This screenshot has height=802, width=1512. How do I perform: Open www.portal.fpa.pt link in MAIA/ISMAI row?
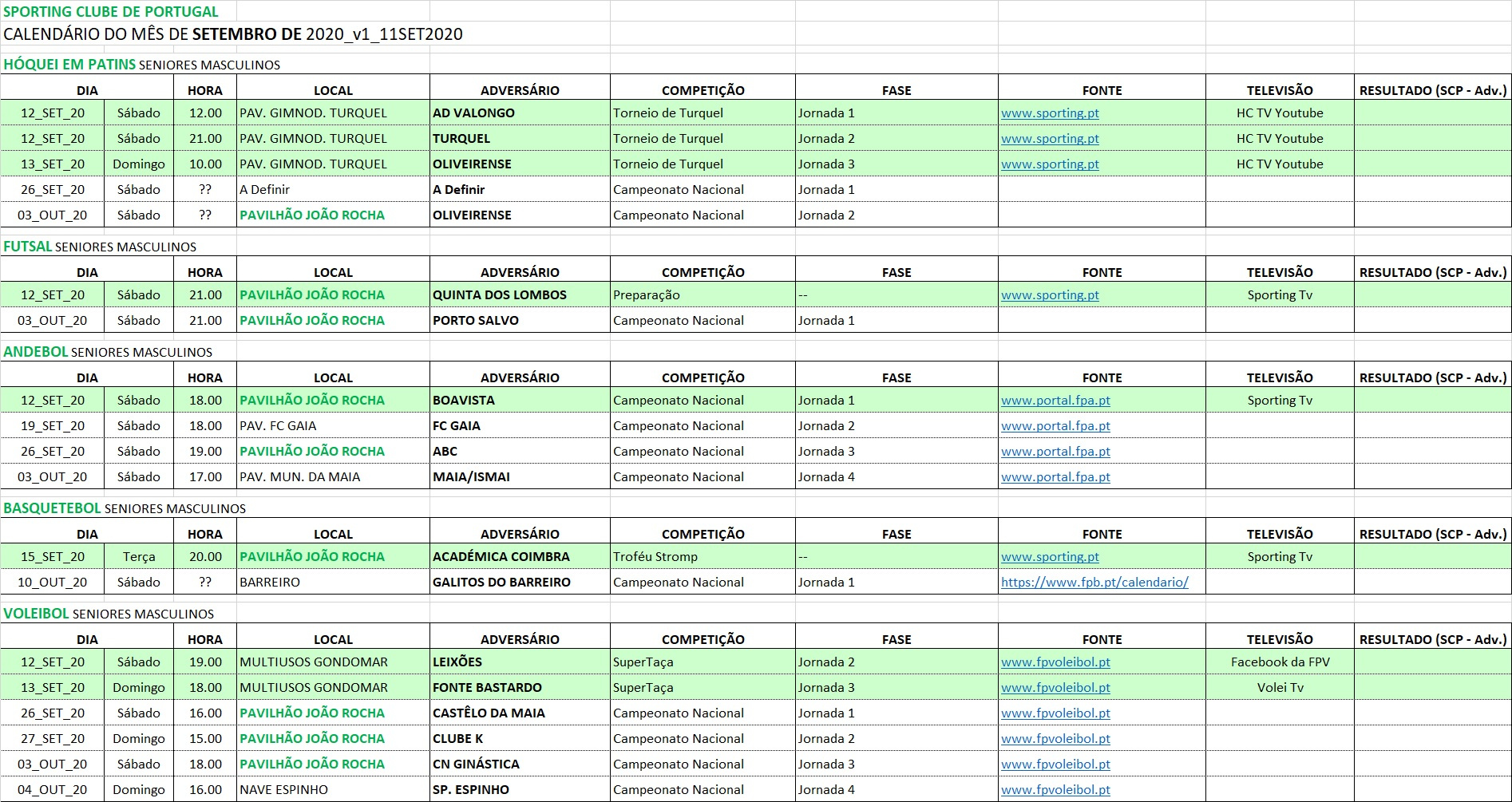tap(1055, 477)
